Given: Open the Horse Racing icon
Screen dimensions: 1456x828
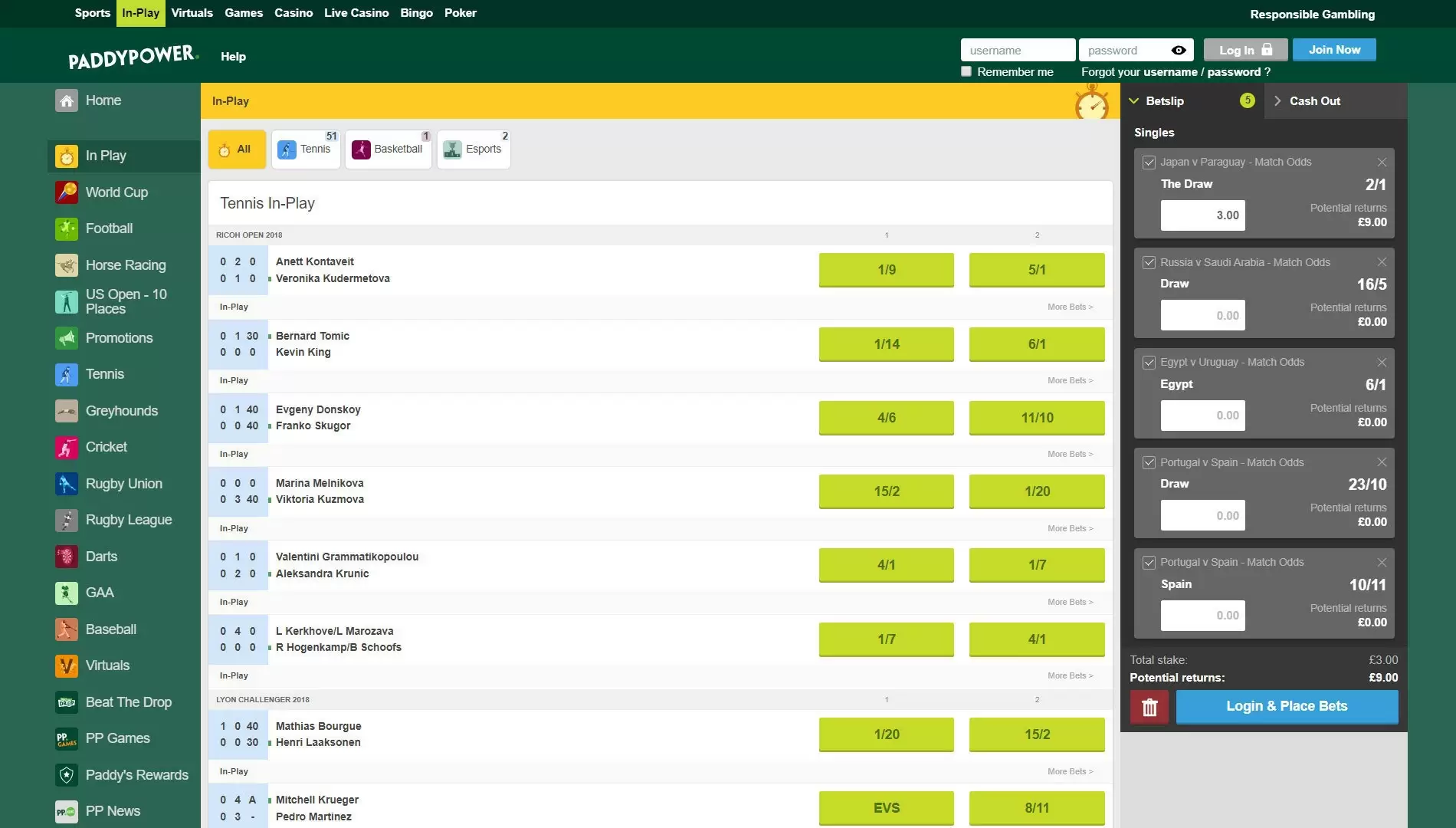Looking at the screenshot, I should 67,265.
